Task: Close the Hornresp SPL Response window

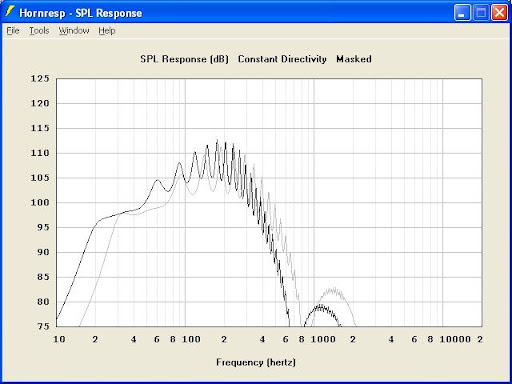Action: tap(500, 13)
